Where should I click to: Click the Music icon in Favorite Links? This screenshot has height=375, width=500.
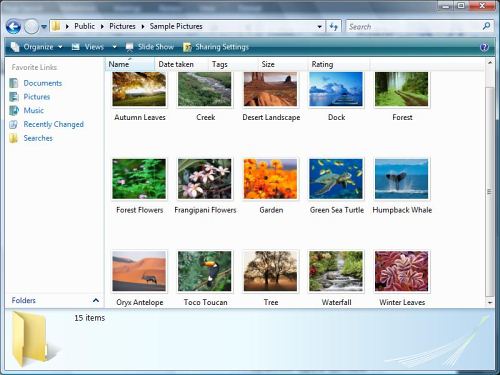point(14,110)
